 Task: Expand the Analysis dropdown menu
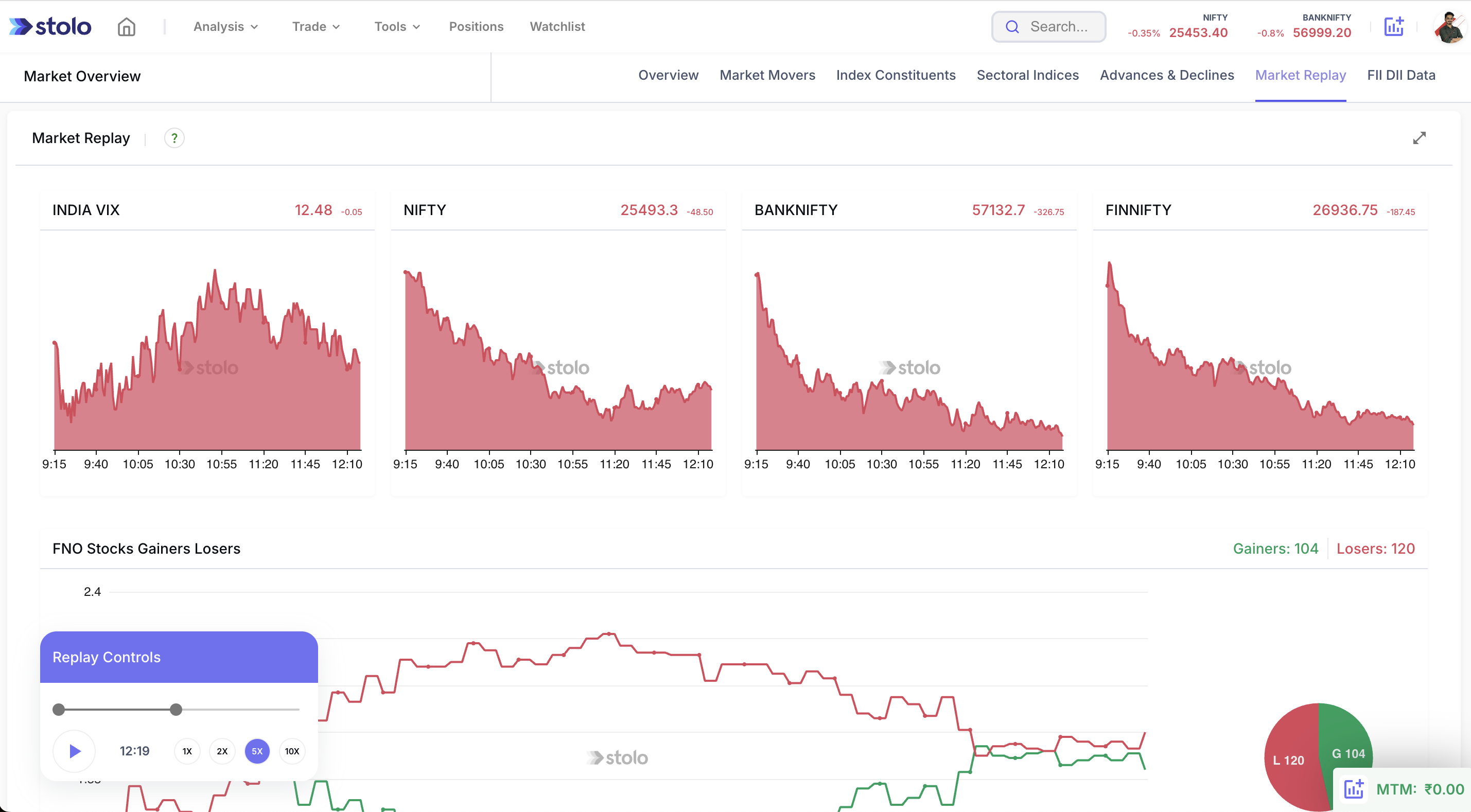coord(225,27)
